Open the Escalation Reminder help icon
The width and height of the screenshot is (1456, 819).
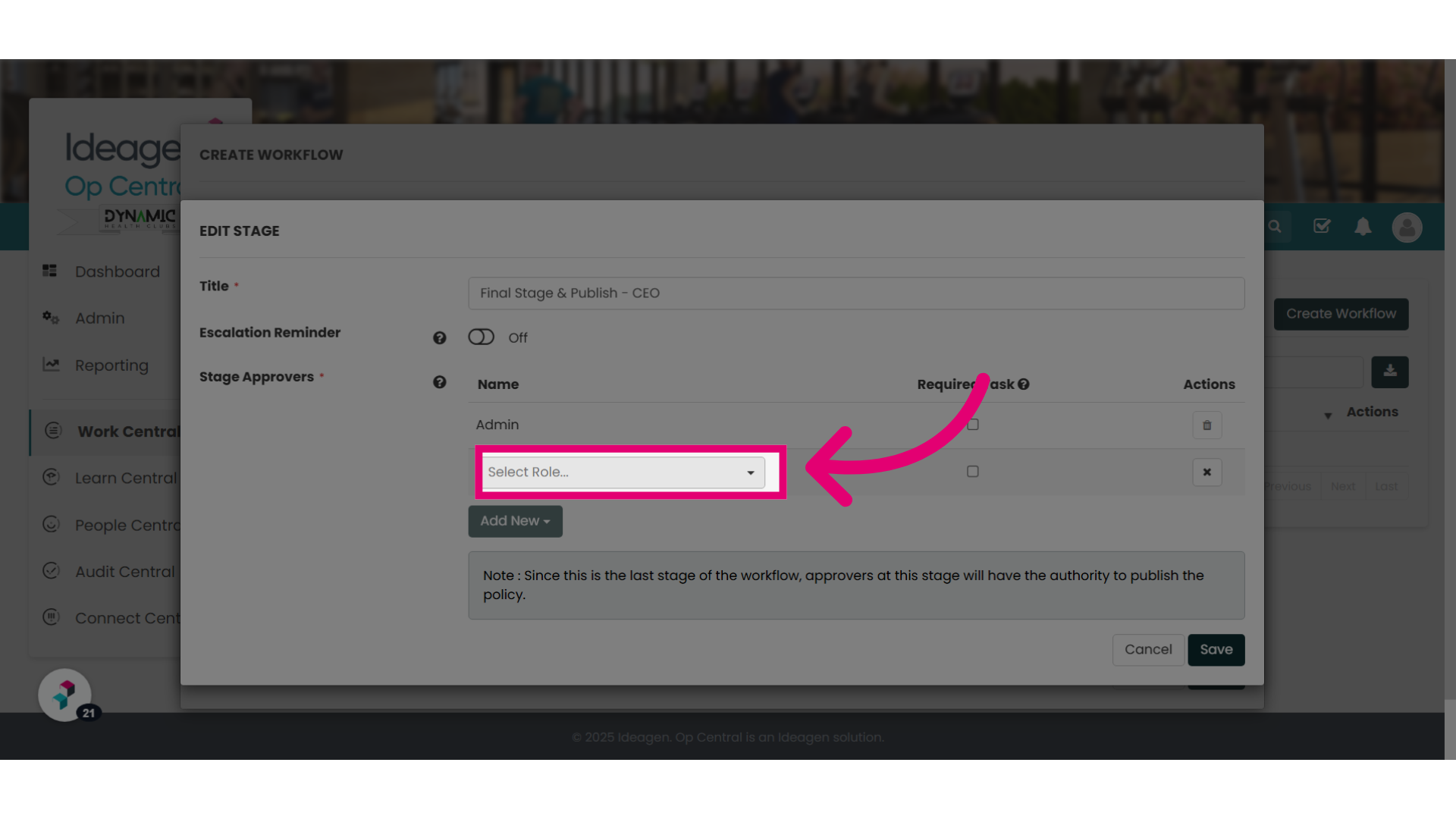pyautogui.click(x=439, y=338)
